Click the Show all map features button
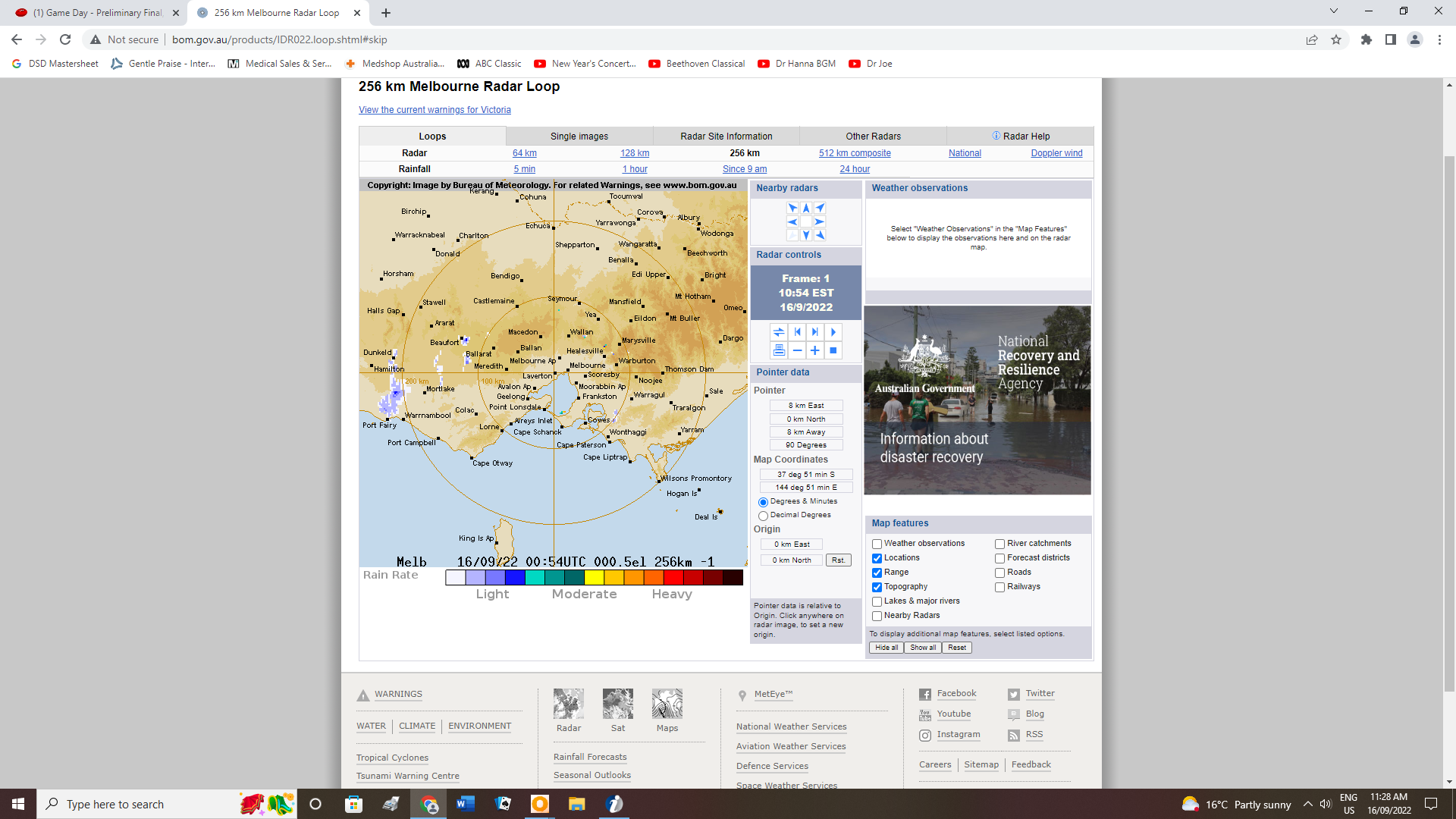Image resolution: width=1456 pixels, height=819 pixels. click(923, 648)
